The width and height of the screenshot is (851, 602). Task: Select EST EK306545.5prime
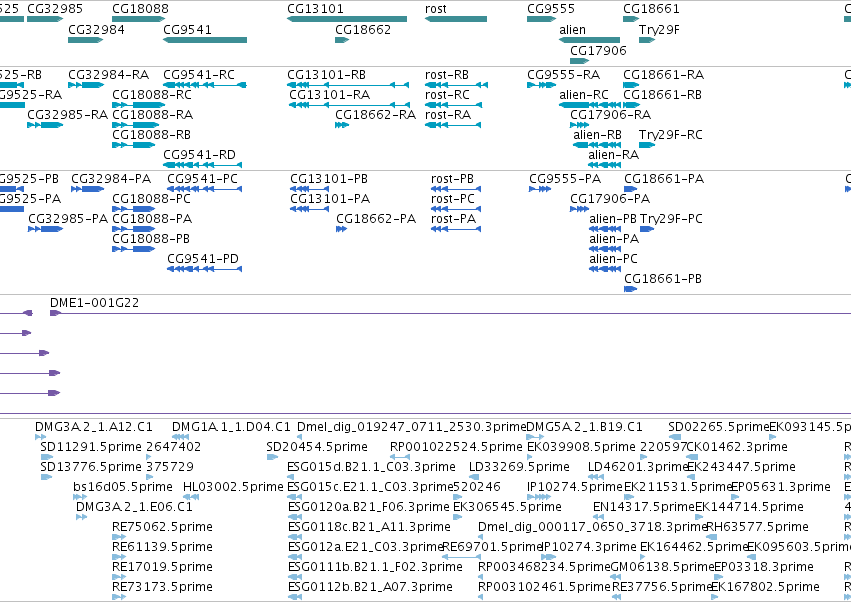(507, 507)
